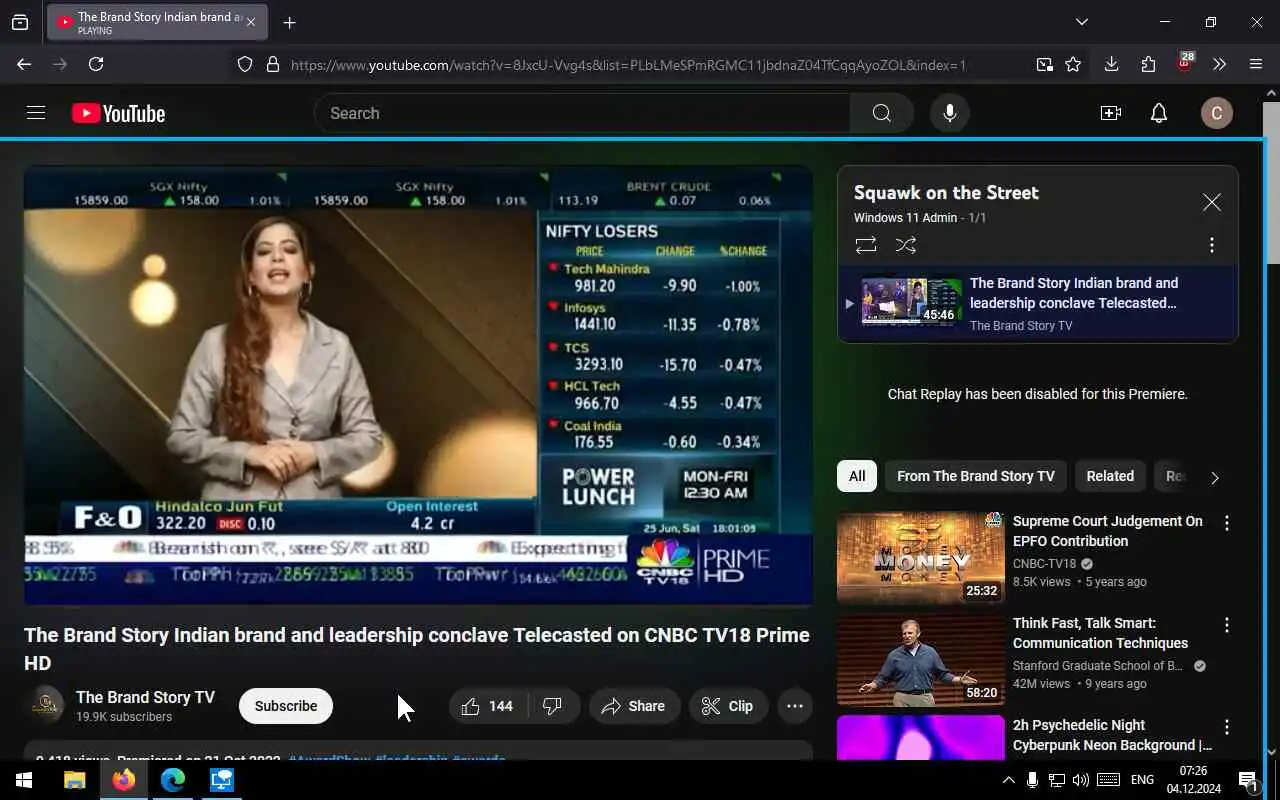Open the account avatar menu
1280x800 pixels.
1217,113
